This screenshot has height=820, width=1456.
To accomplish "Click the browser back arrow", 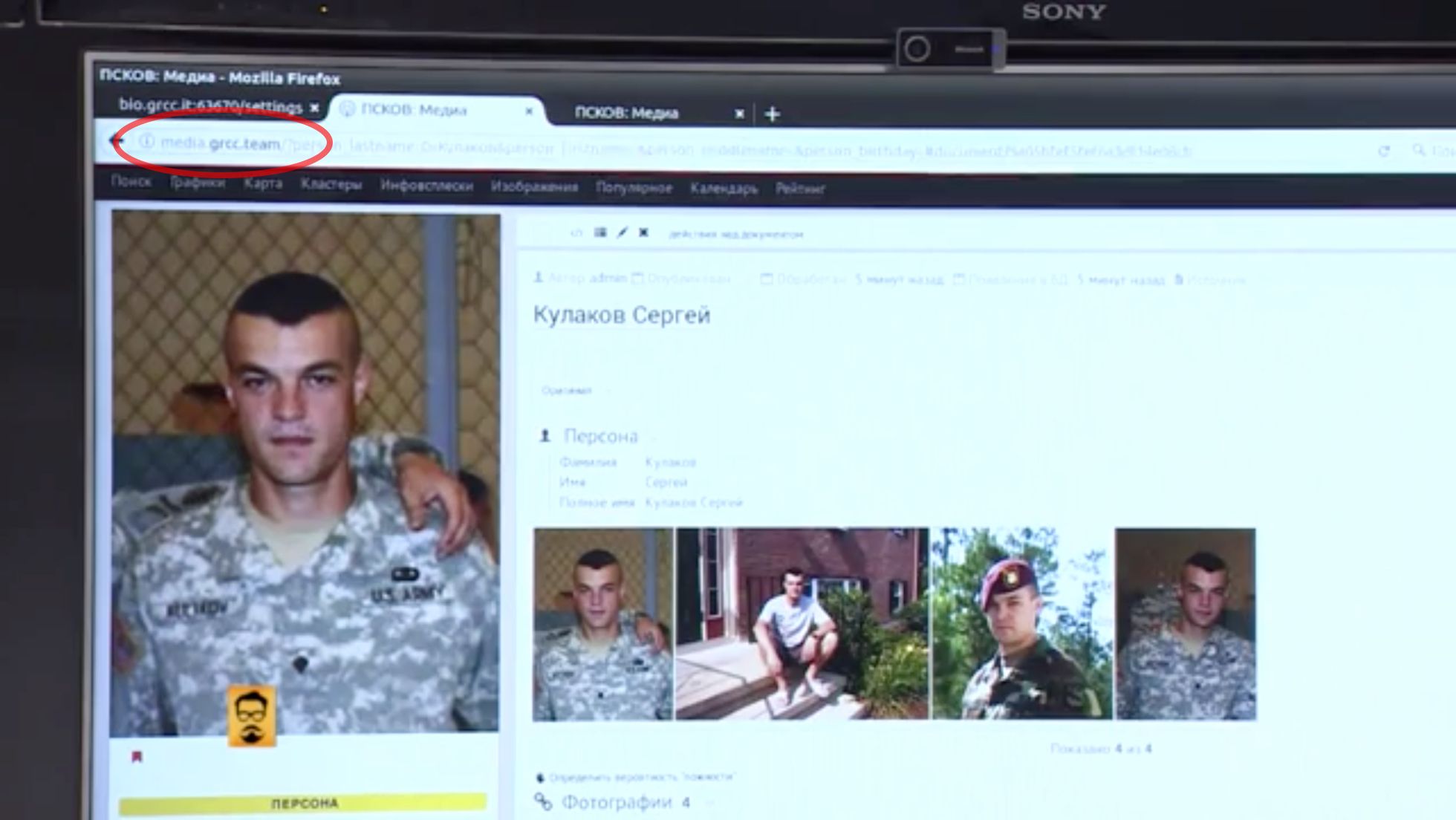I will point(117,140).
